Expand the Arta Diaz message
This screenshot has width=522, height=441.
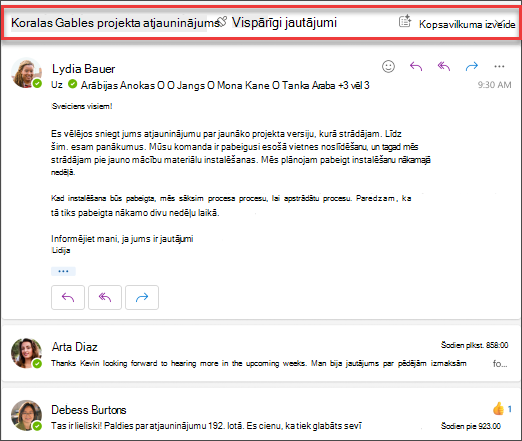point(261,353)
